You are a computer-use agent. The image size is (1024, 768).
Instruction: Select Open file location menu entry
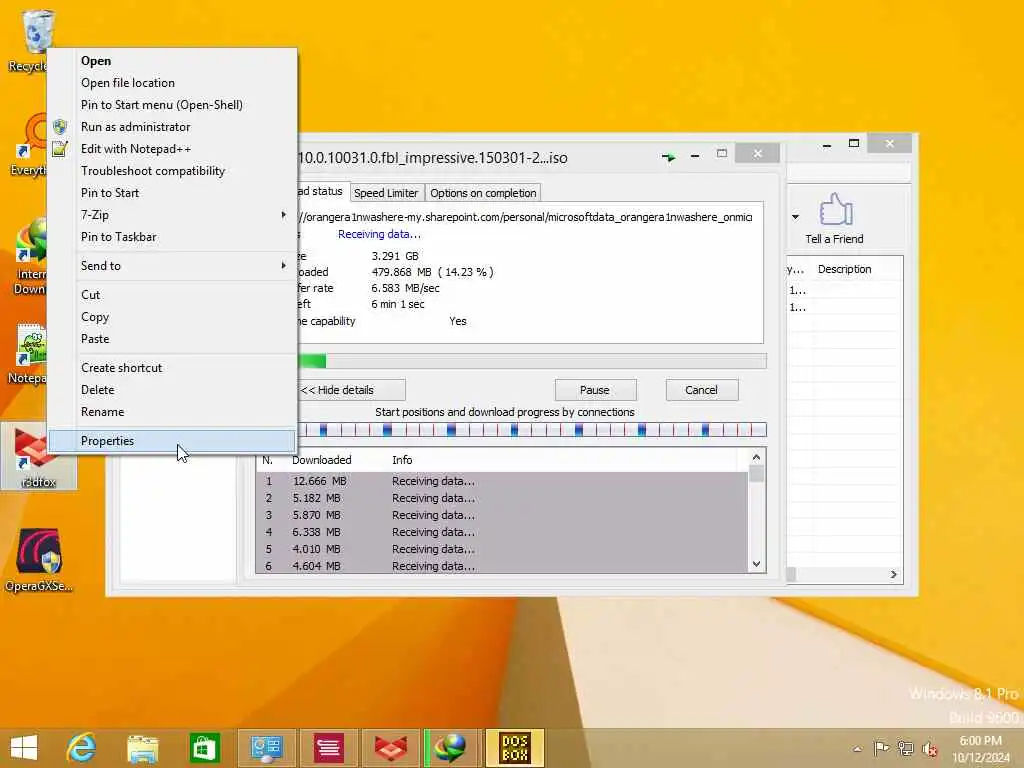point(172,83)
